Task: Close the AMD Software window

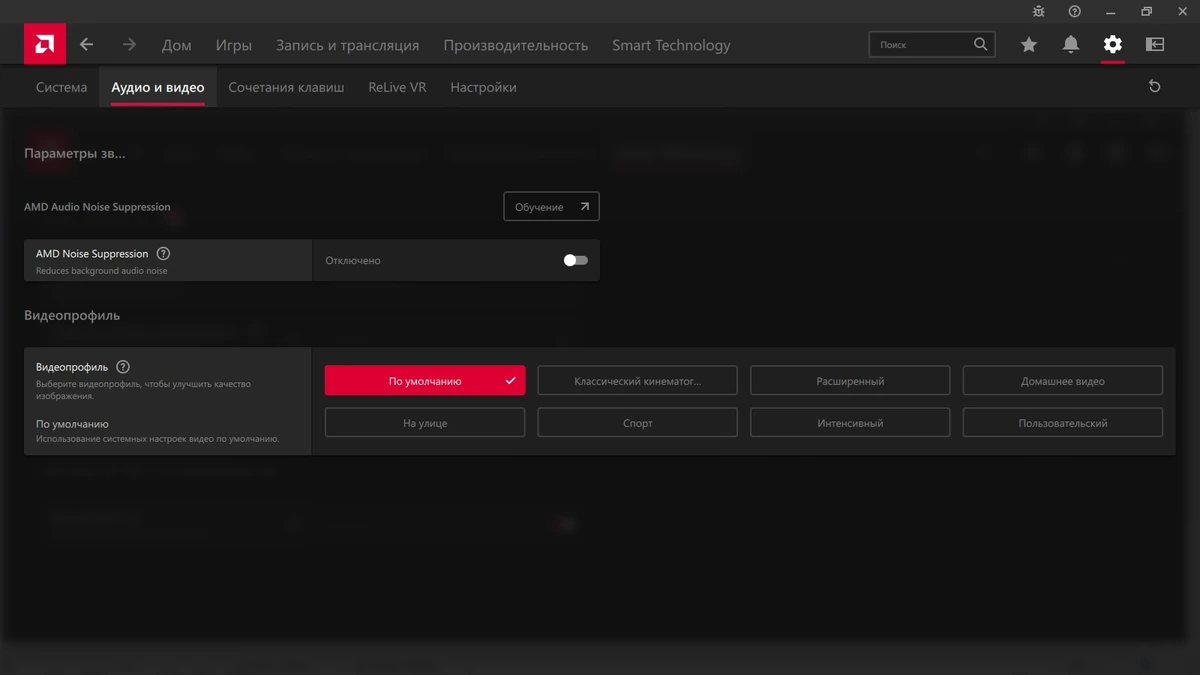Action: point(1183,12)
